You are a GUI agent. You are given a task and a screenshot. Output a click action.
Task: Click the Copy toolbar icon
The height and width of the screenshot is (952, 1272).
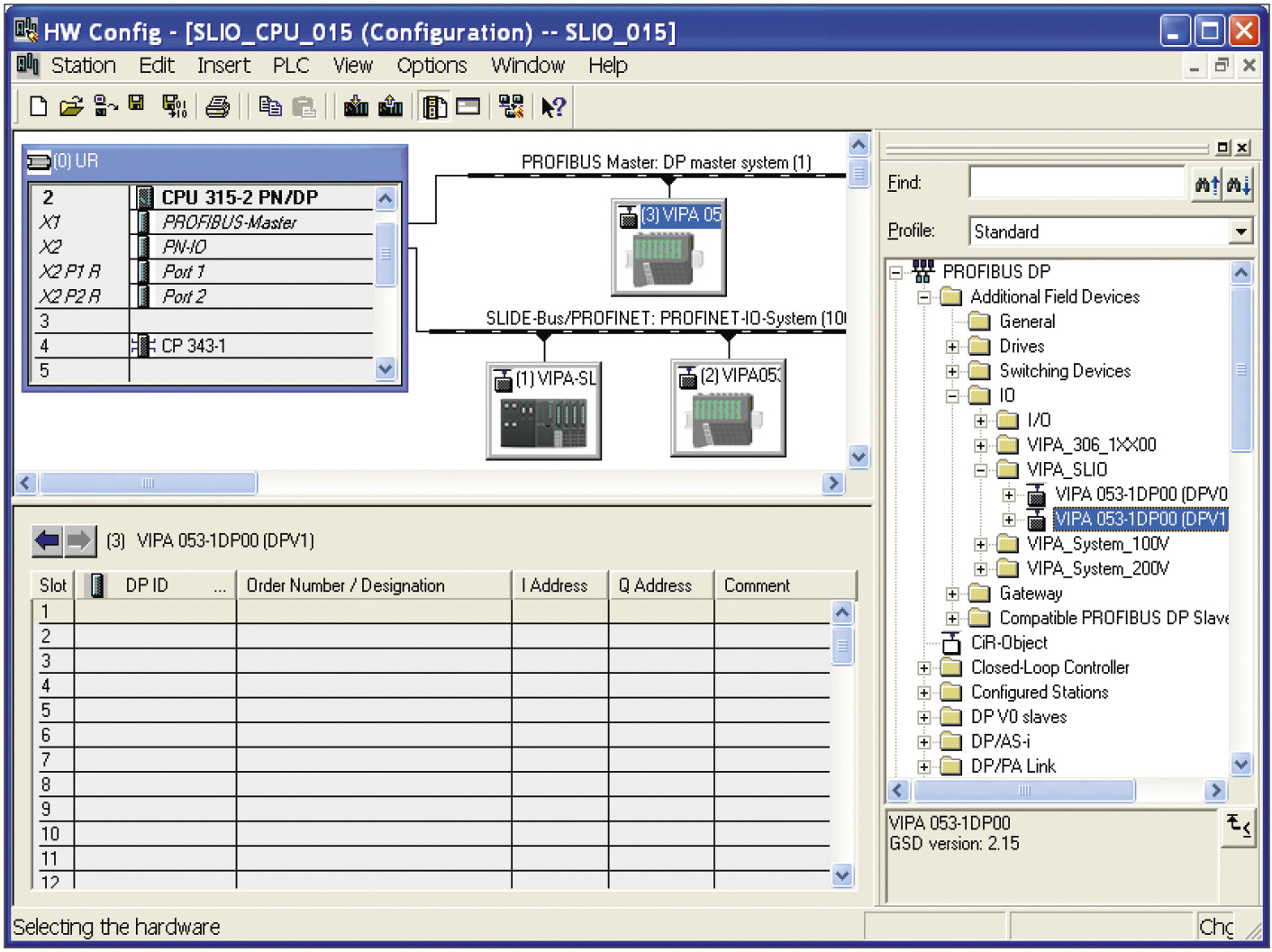tap(269, 106)
